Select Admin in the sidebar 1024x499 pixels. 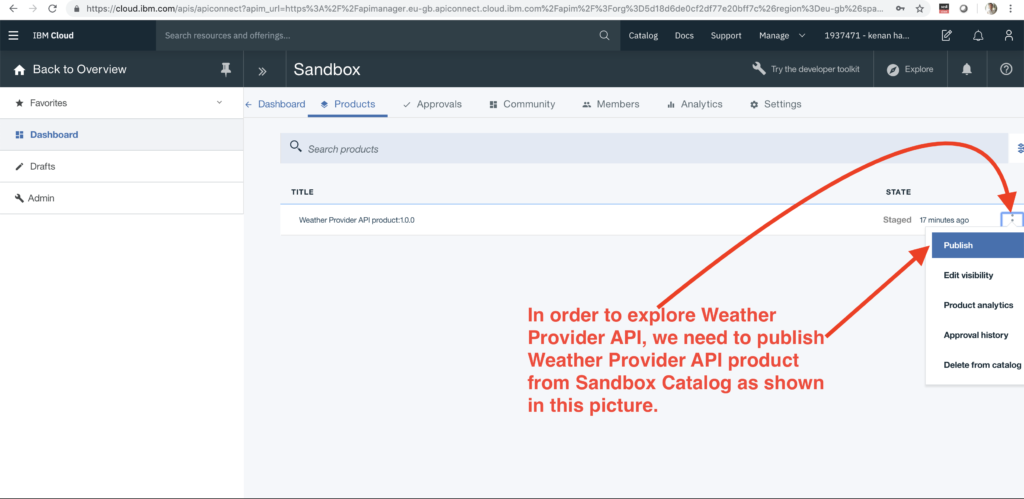click(x=121, y=198)
